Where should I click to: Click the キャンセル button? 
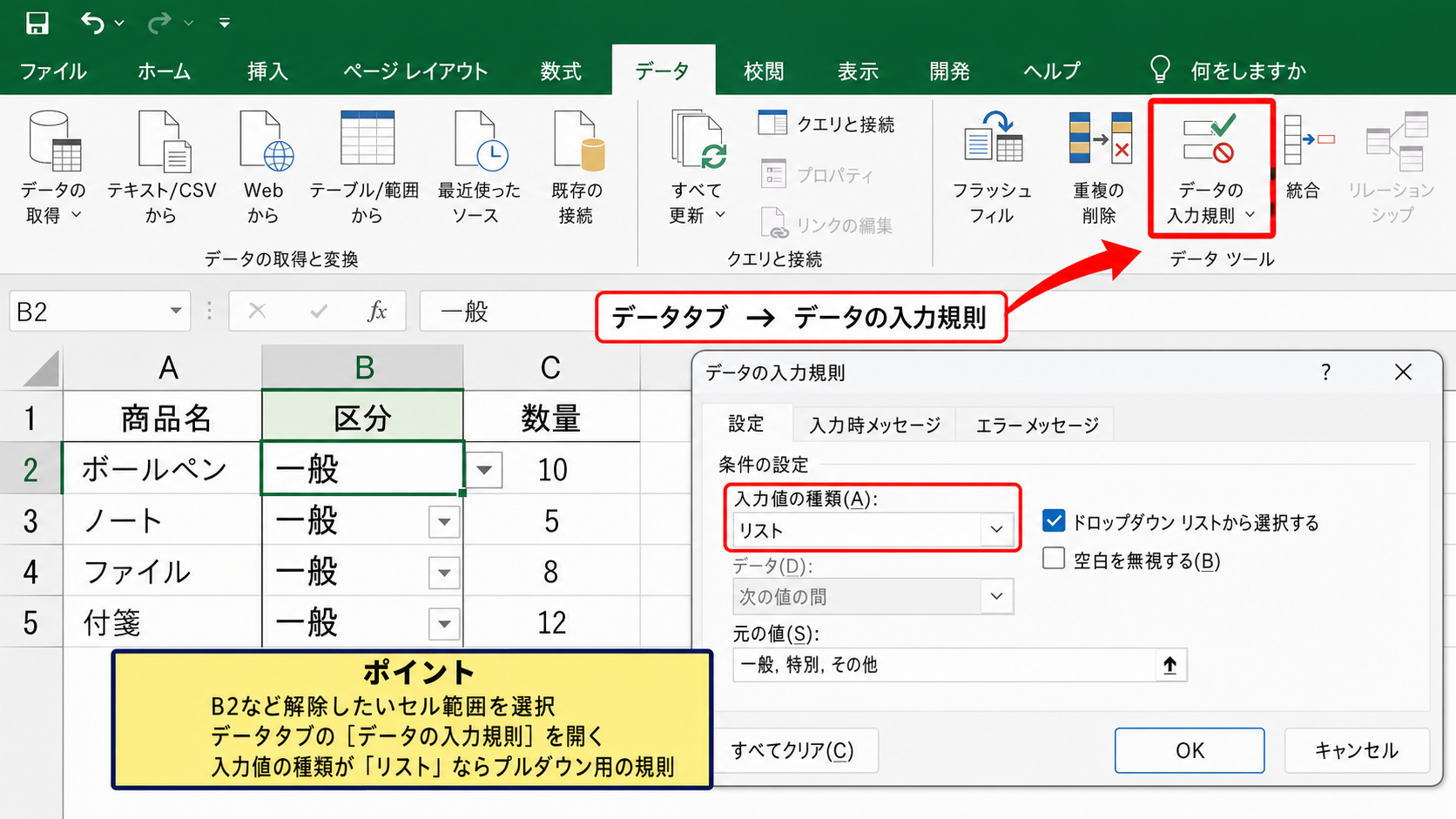(x=1357, y=750)
